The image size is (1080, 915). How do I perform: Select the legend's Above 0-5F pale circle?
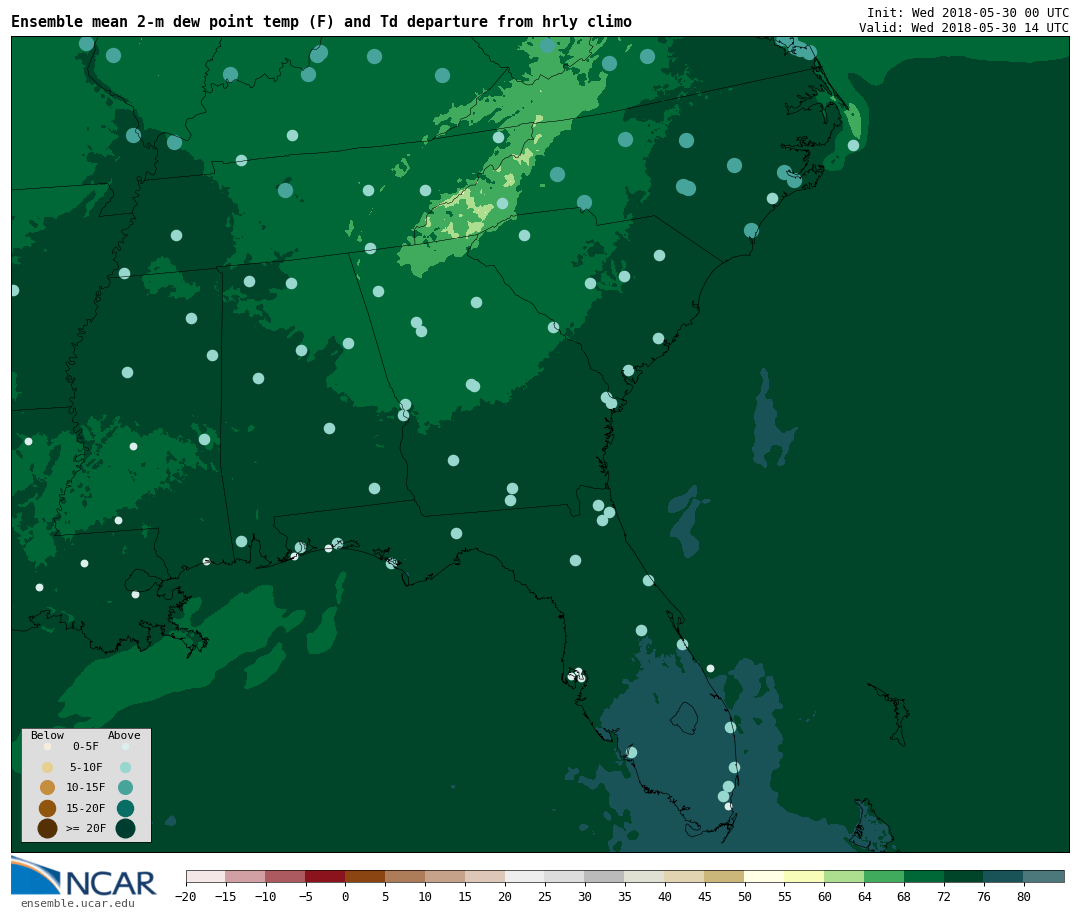click(125, 746)
